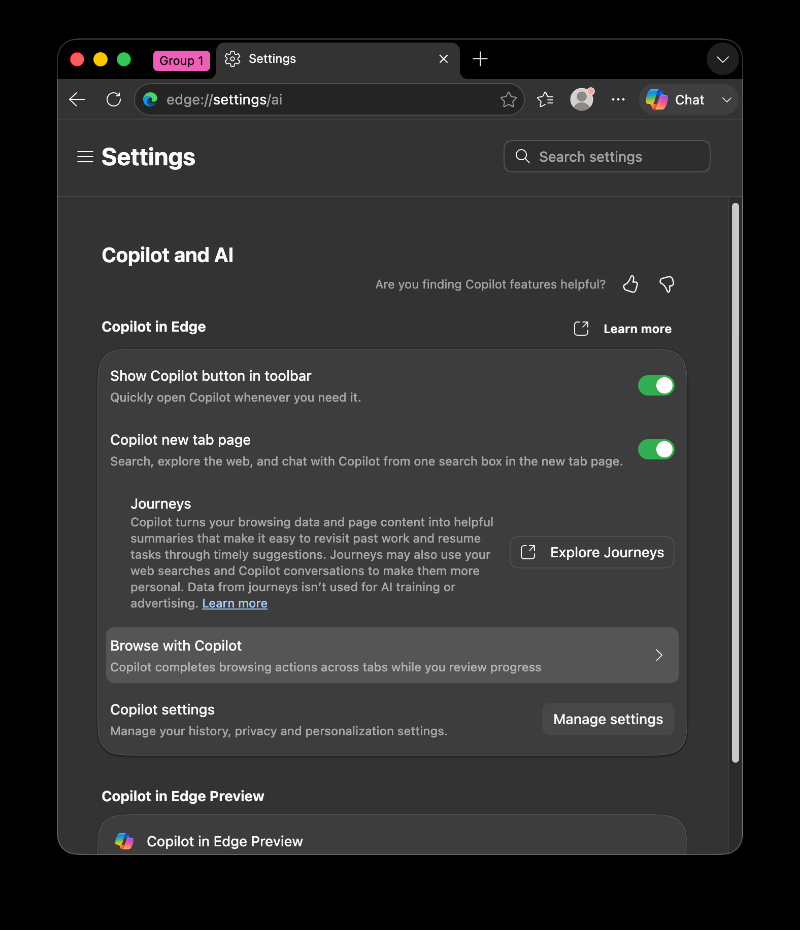The width and height of the screenshot is (800, 930).
Task: Select the Settings tab
Action: 337,59
